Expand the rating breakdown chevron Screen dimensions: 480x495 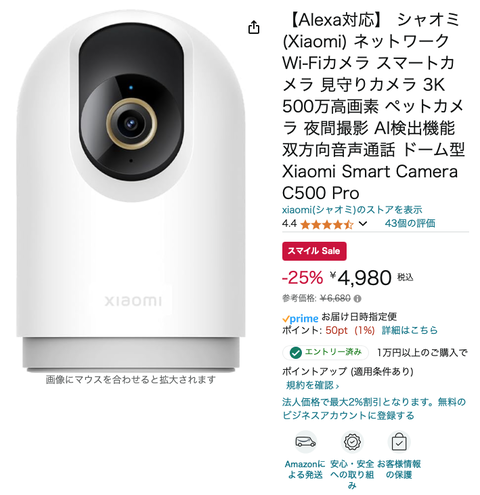(x=363, y=224)
